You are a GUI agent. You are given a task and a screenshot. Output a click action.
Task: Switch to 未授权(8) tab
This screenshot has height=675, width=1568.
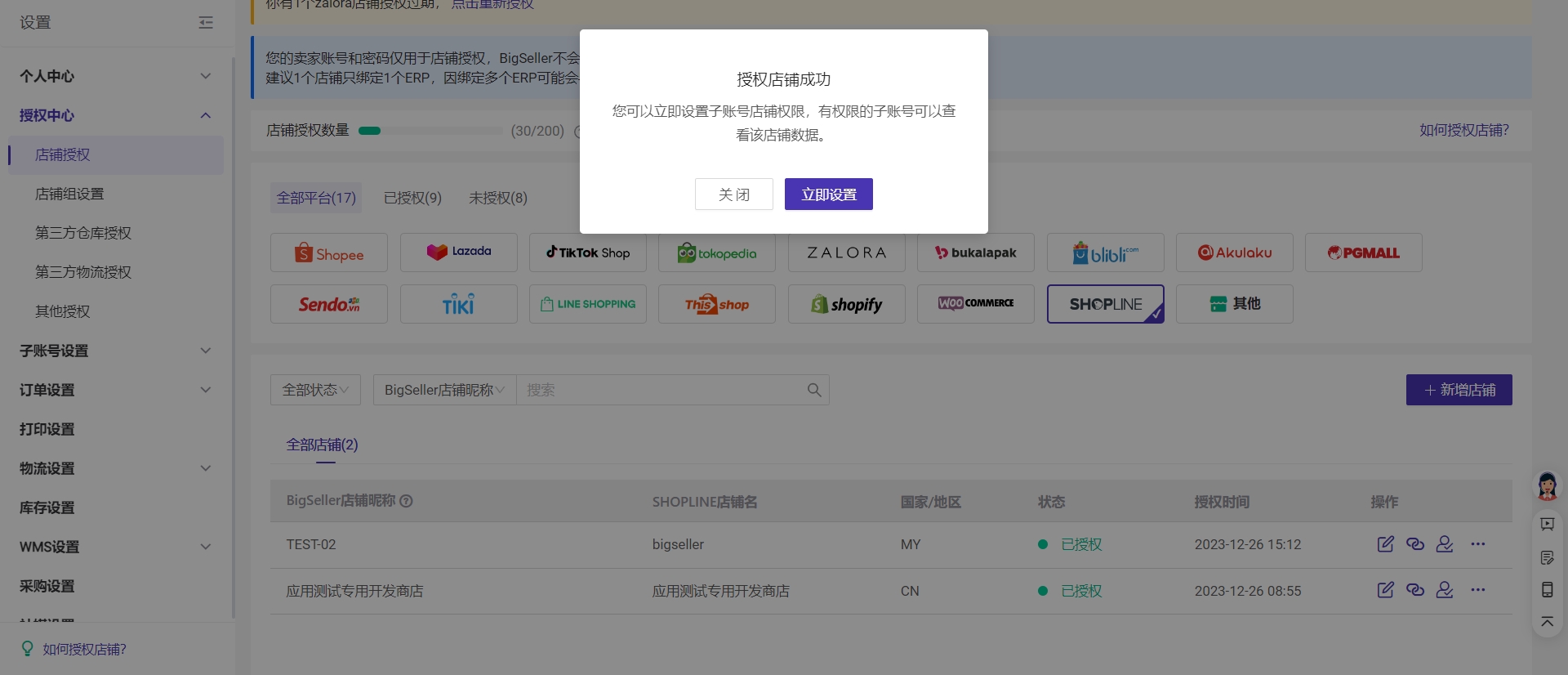click(x=498, y=198)
